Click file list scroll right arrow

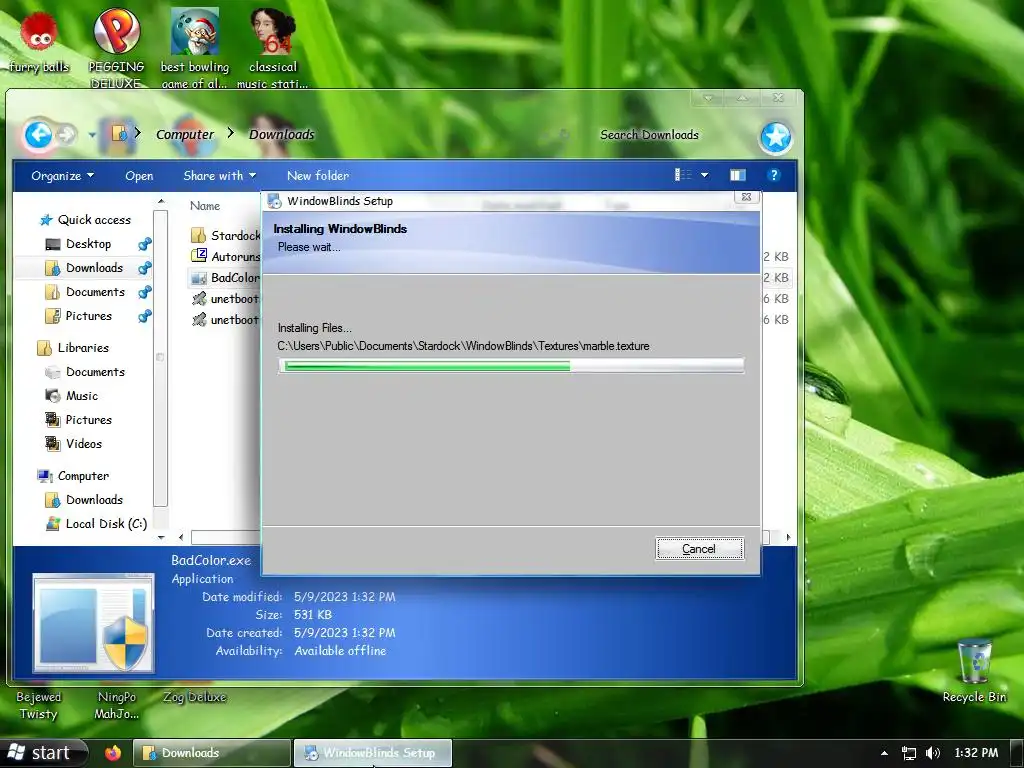(x=788, y=537)
